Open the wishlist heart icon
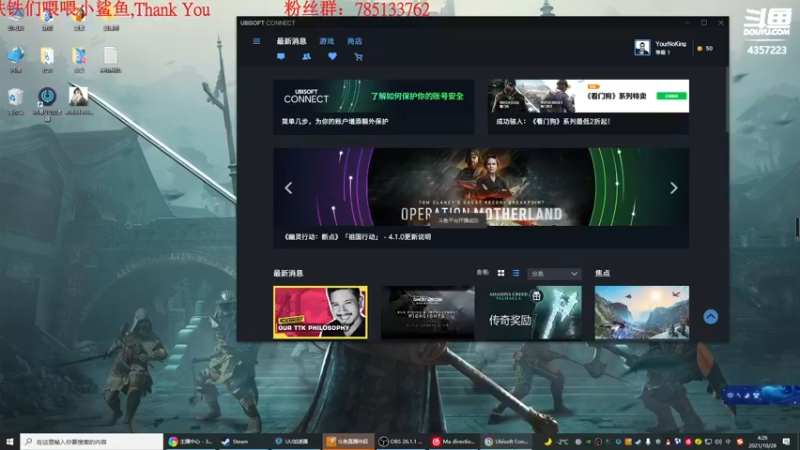800x450 pixels. [x=332, y=57]
